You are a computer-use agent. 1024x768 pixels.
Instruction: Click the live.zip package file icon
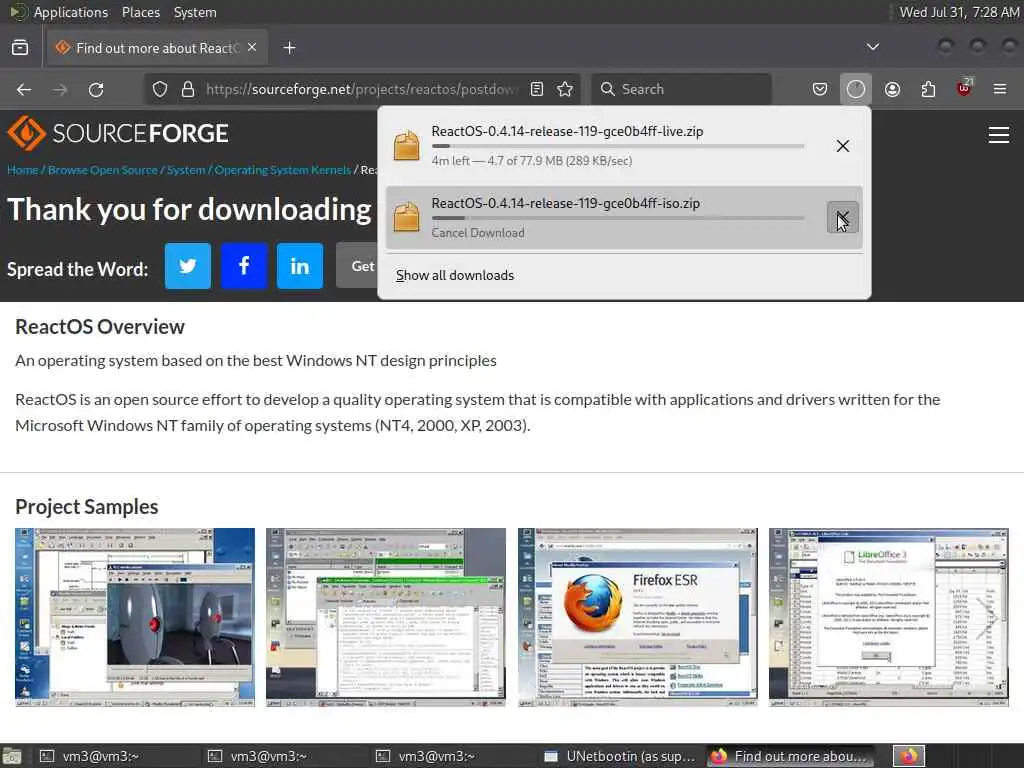406,145
